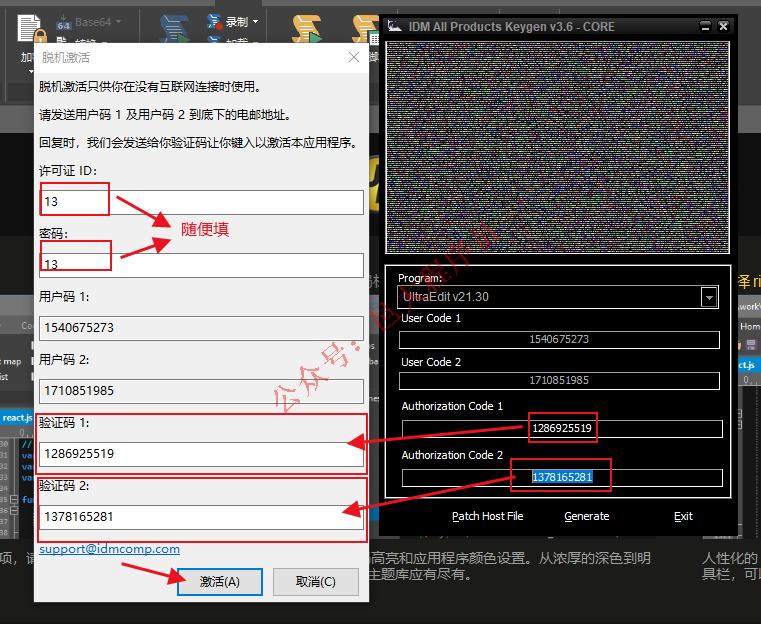This screenshot has width=761, height=624.
Task: Open the Base64 dropdown arrow
Action: 118,22
